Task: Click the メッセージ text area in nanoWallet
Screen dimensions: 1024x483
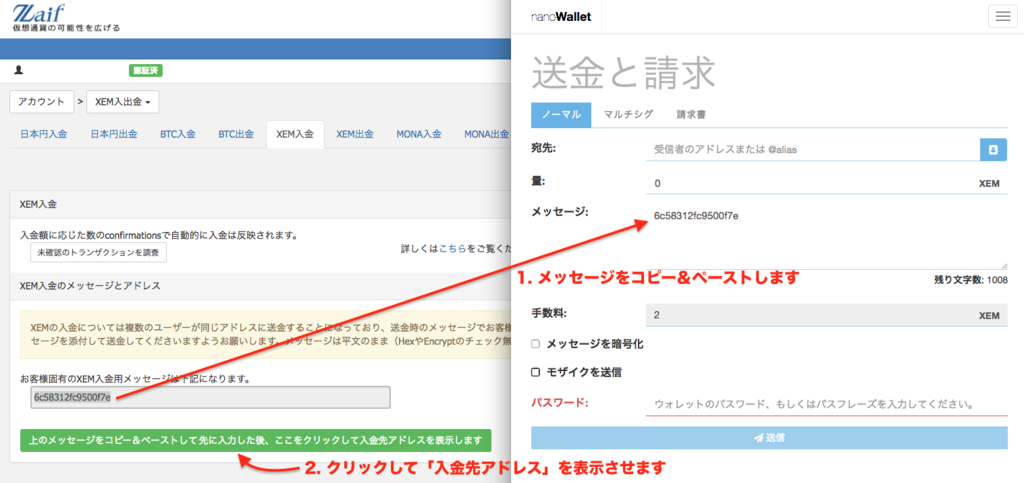Action: point(827,236)
